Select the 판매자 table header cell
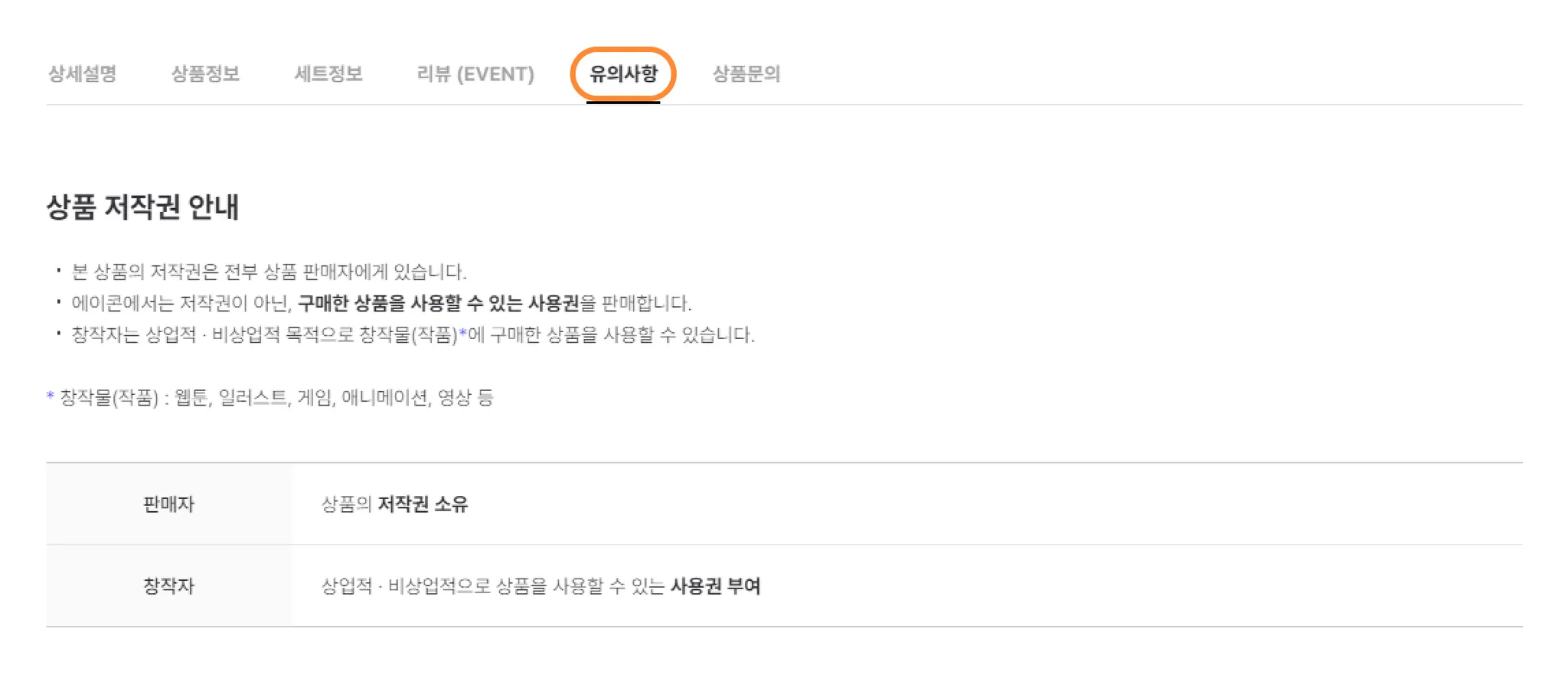This screenshot has height=678, width=1568. click(168, 504)
